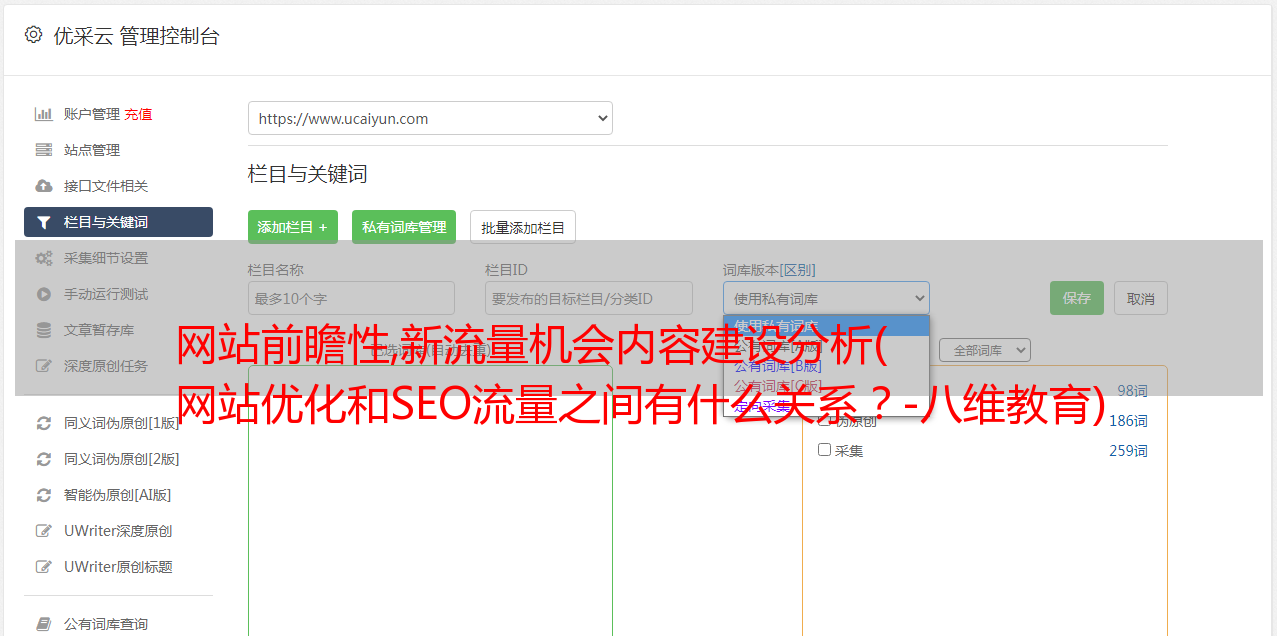Click the 私有词库管理 button
Screen dimensions: 1277x636
click(404, 227)
